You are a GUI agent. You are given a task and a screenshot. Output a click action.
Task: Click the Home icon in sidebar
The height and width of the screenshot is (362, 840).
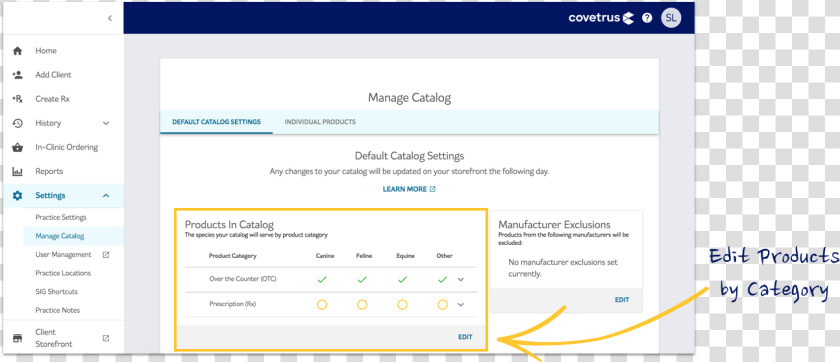(x=18, y=51)
